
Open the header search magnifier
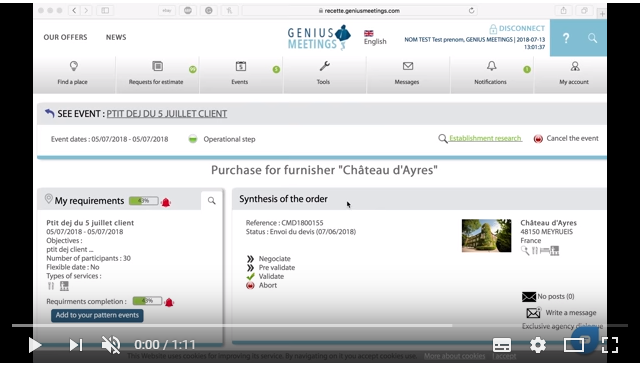[592, 38]
